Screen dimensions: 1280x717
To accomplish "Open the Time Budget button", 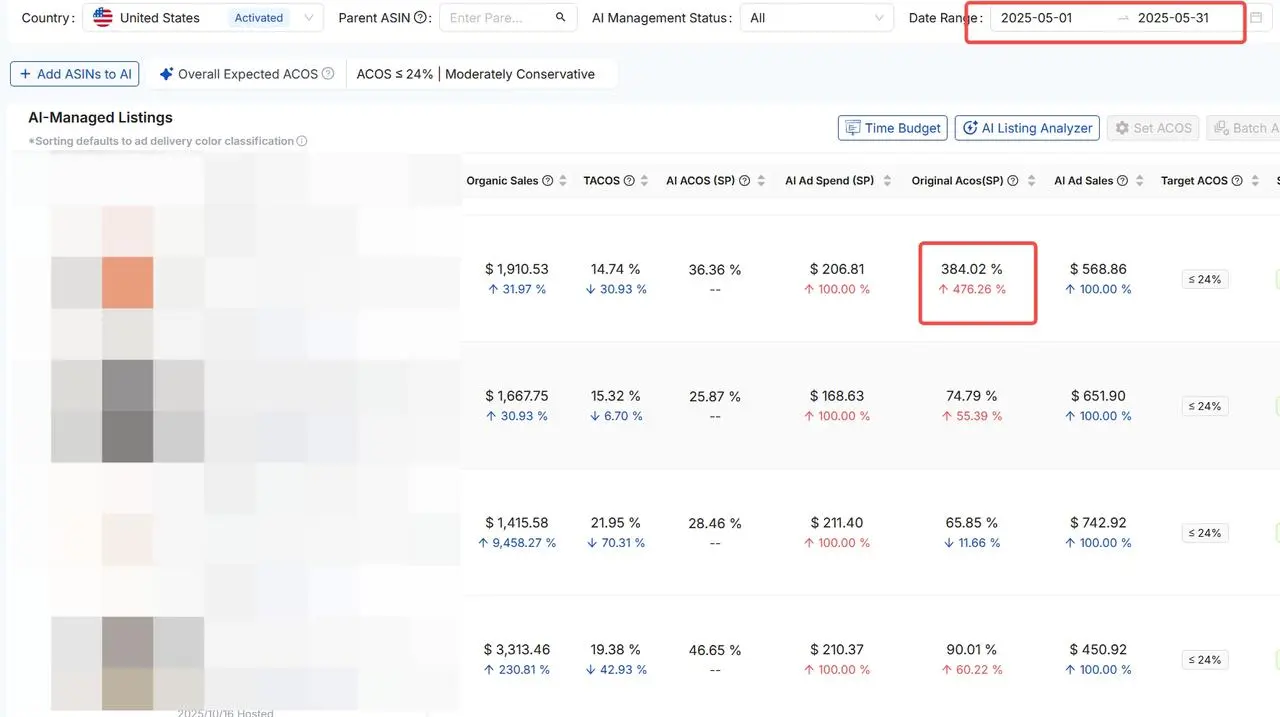I will [x=892, y=128].
